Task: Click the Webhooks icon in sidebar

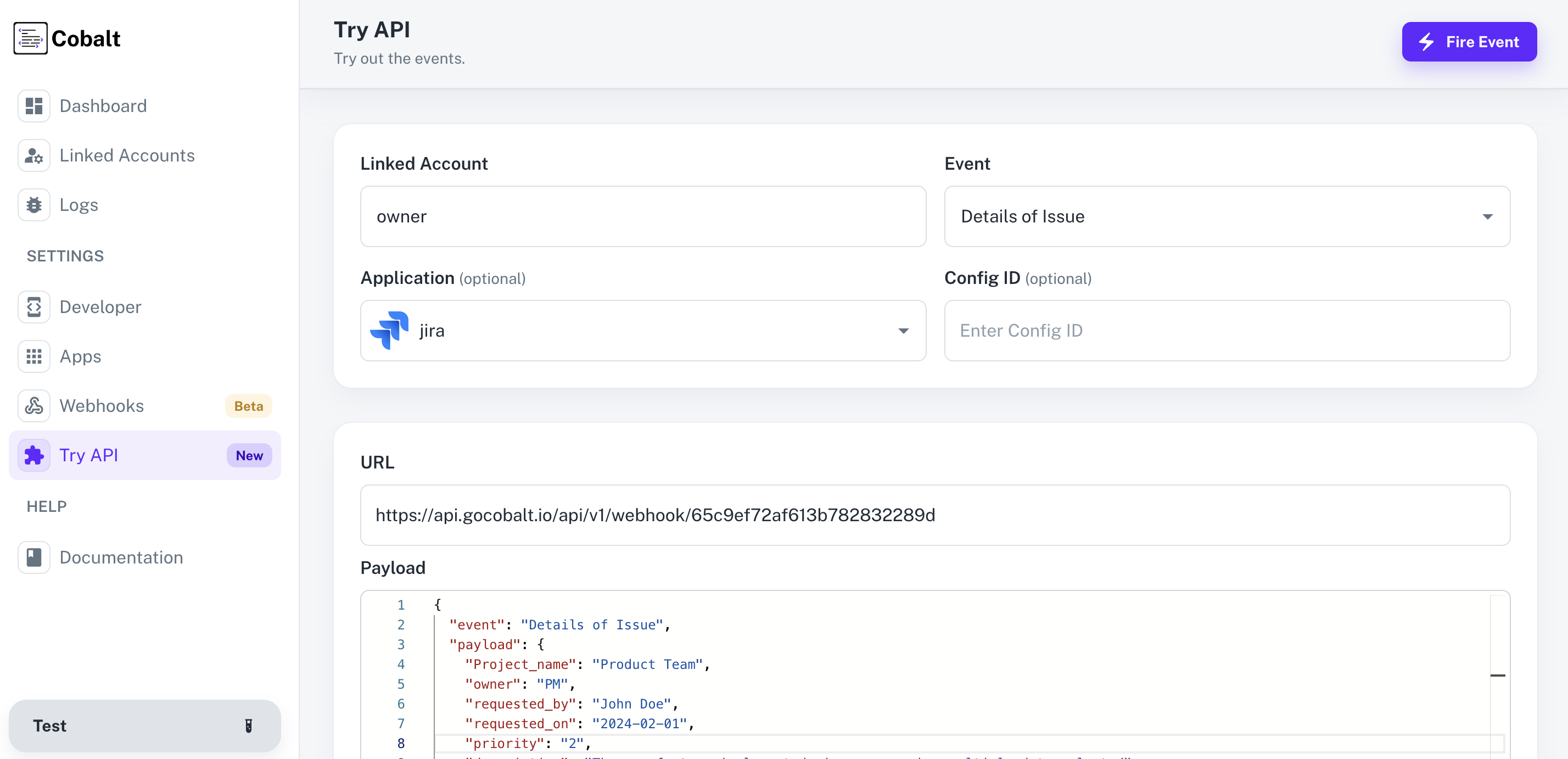Action: tap(34, 406)
